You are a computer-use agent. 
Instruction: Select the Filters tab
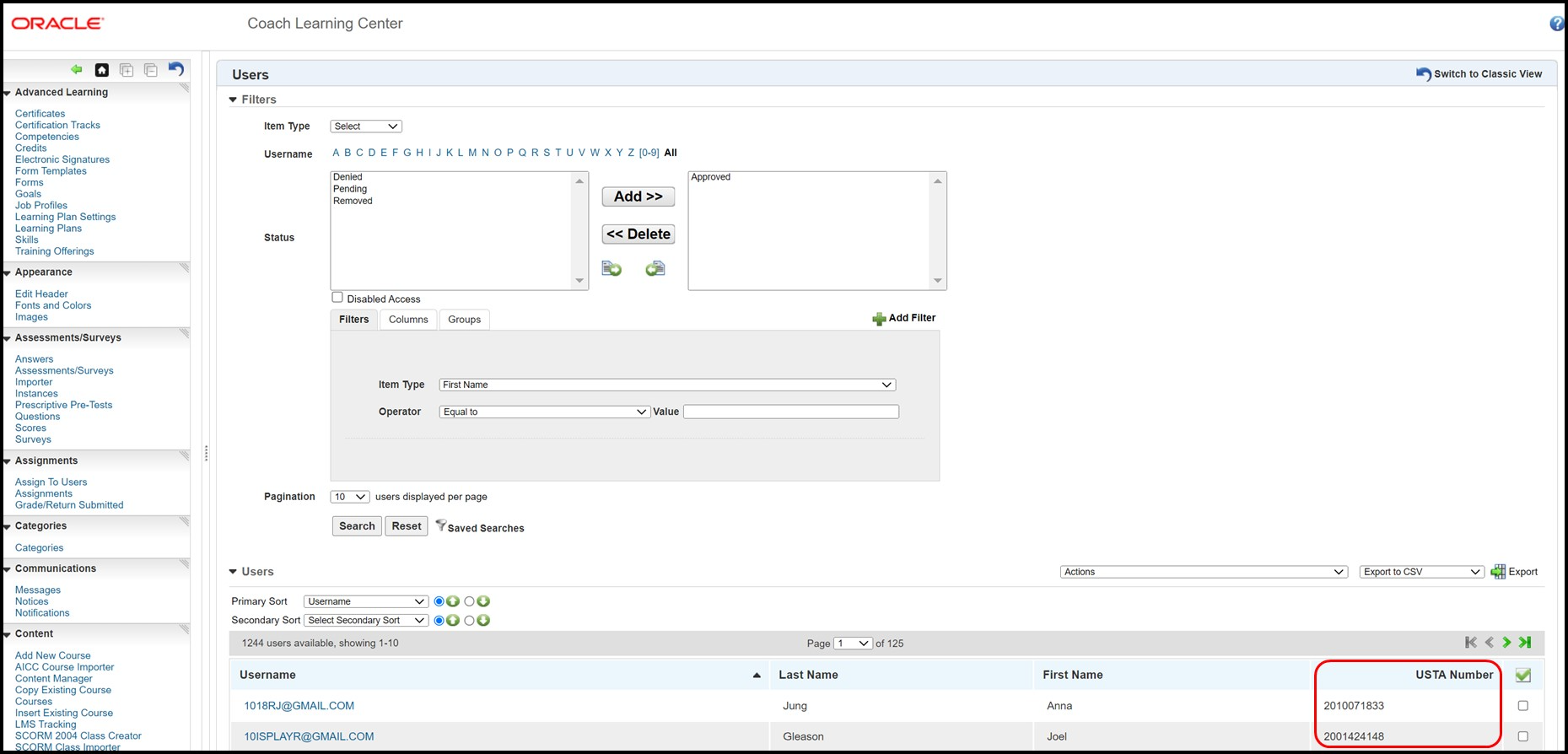pyautogui.click(x=354, y=320)
